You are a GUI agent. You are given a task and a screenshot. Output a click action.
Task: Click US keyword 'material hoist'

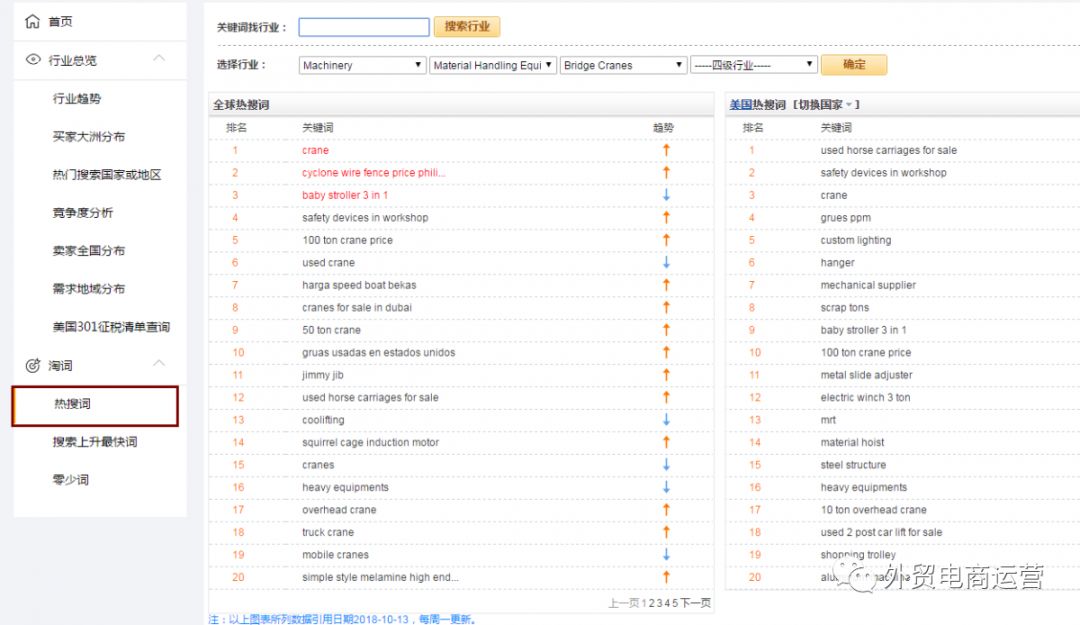(852, 442)
